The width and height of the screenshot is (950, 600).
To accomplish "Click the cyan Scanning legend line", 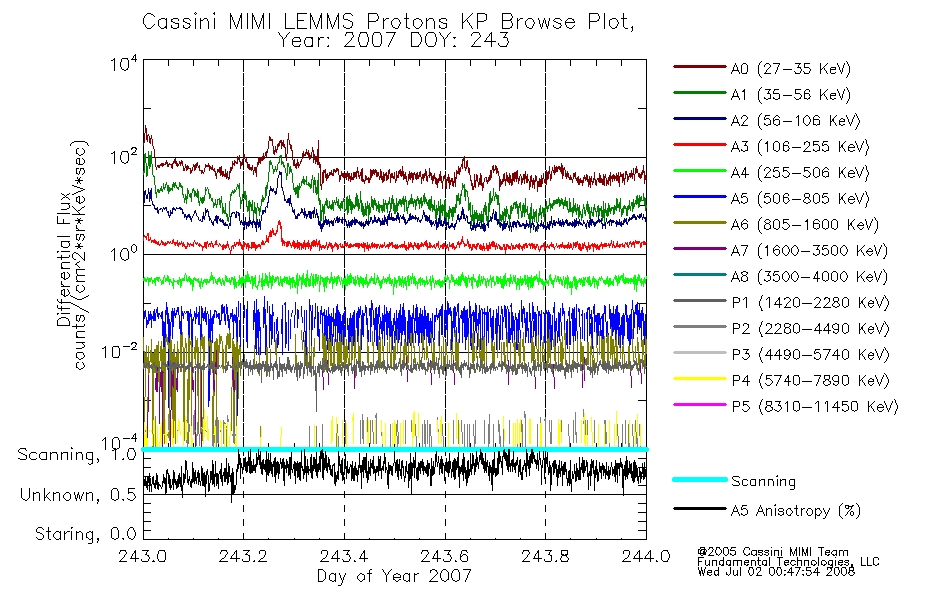I will tap(700, 479).
